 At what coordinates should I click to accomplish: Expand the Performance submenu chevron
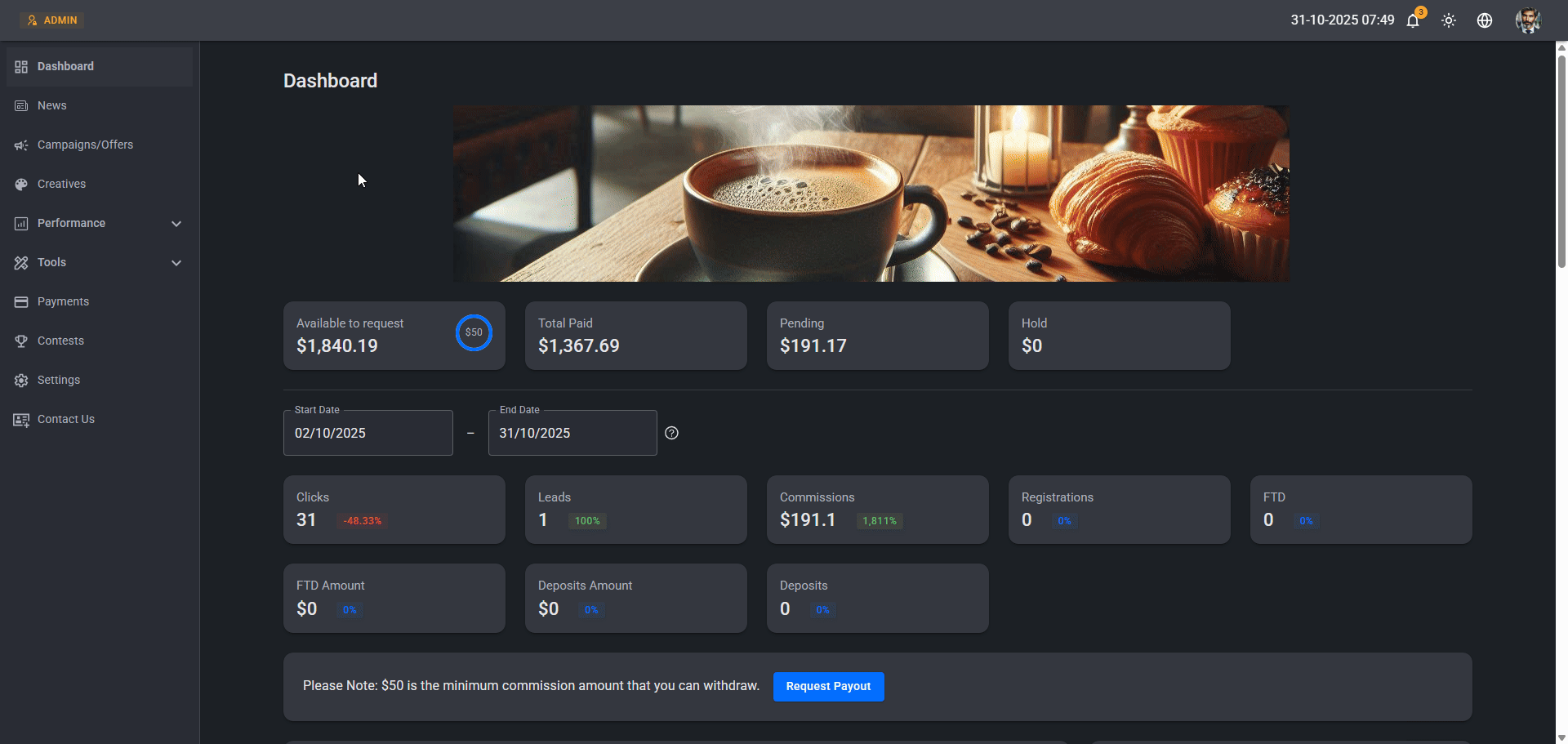coord(176,224)
